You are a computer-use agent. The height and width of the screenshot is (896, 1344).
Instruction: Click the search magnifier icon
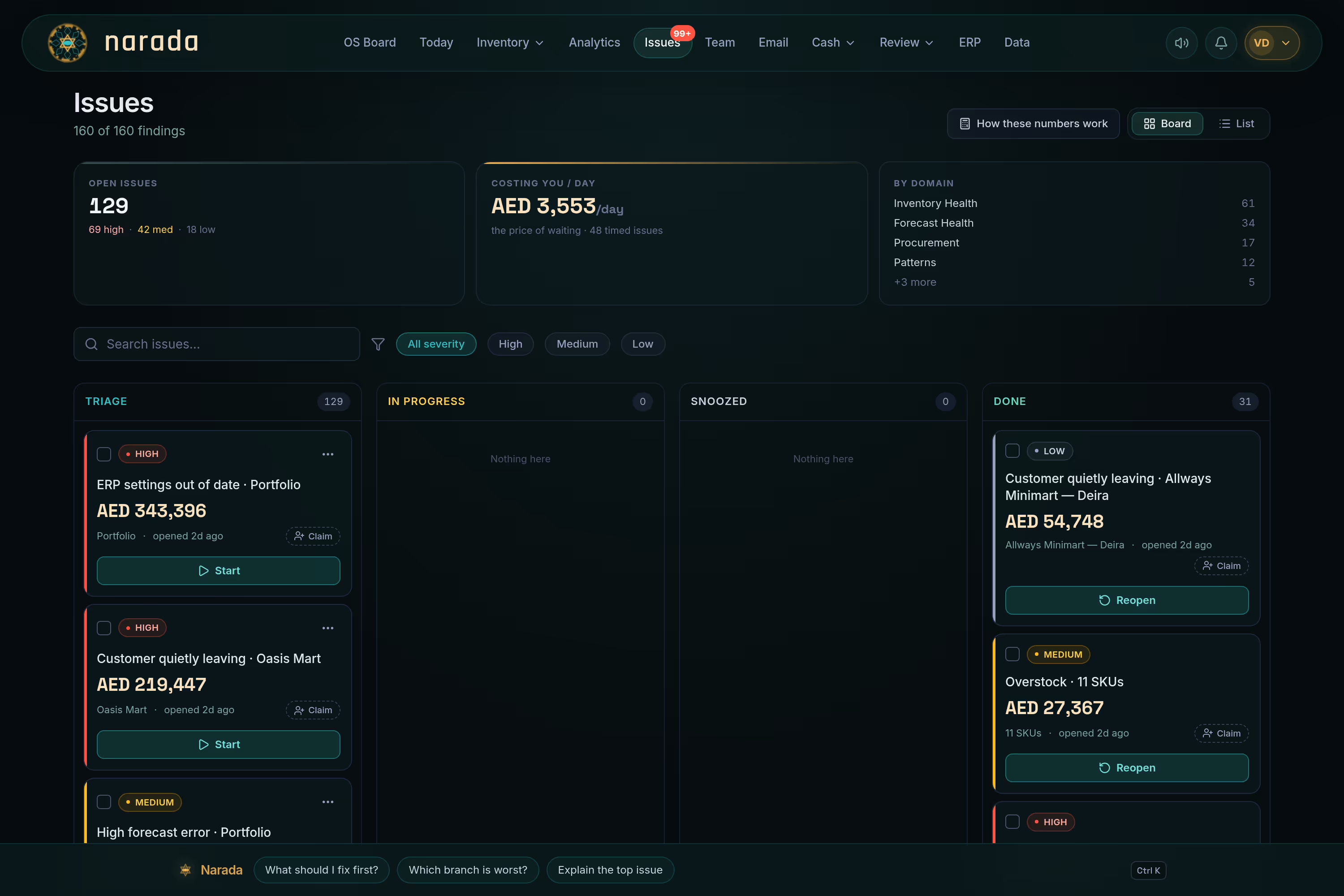coord(91,344)
